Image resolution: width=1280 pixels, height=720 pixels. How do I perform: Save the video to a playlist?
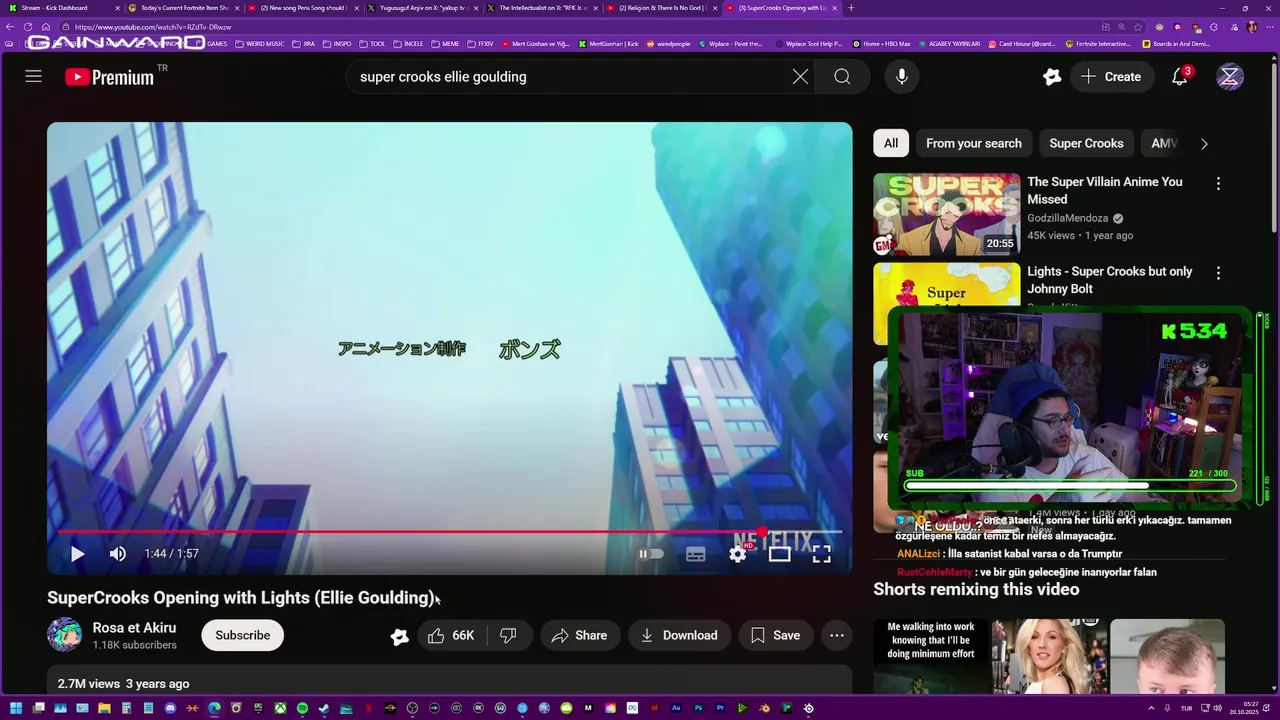(775, 635)
